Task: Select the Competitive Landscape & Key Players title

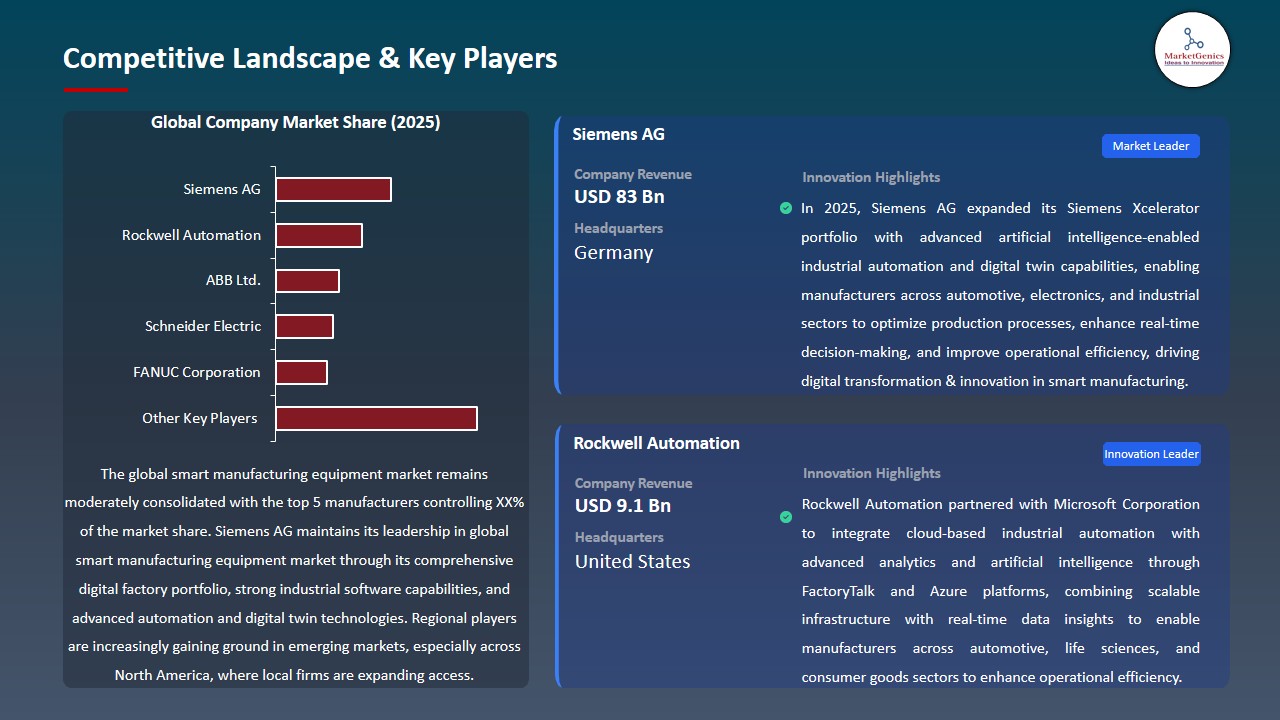Action: [310, 58]
